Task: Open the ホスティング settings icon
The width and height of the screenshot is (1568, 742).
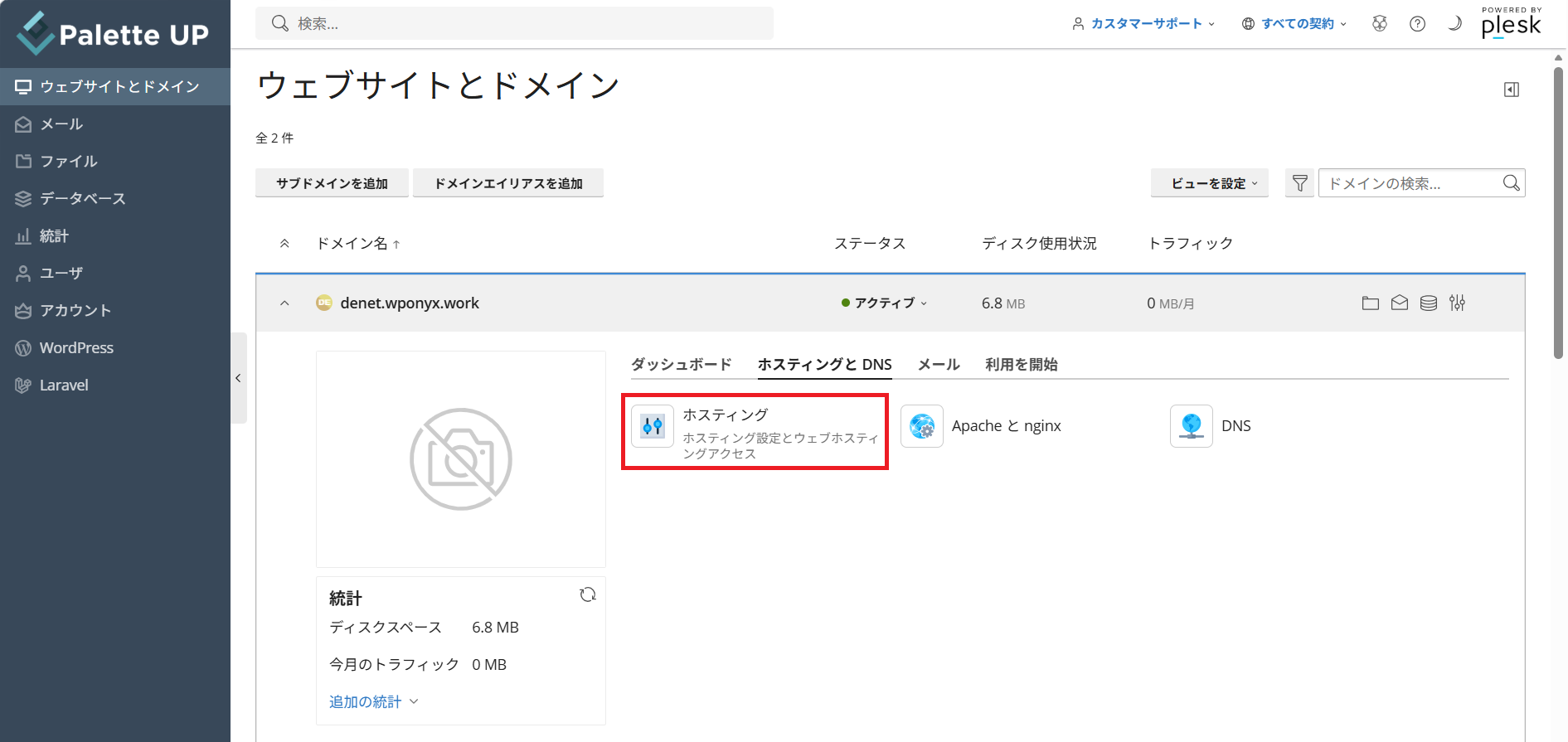Action: (x=653, y=426)
